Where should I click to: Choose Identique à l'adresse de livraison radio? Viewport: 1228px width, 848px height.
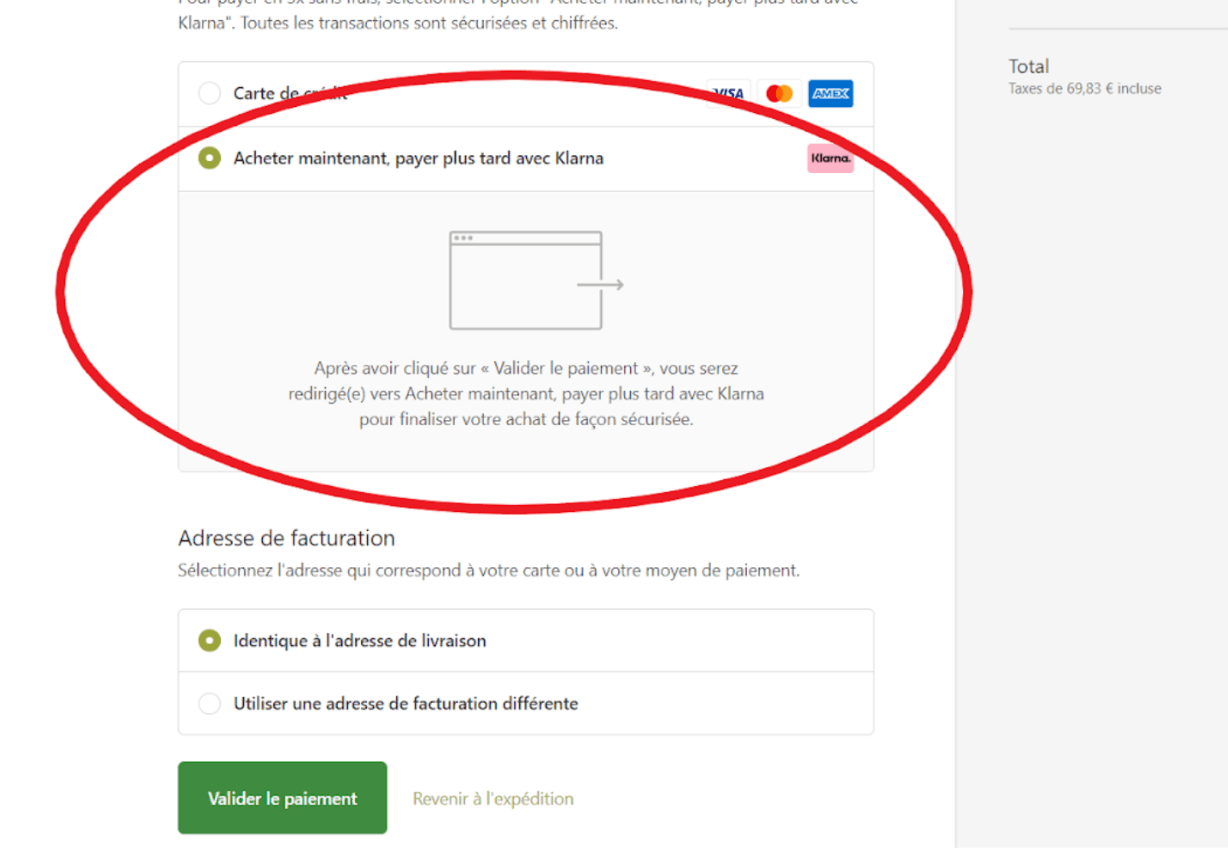coord(209,640)
